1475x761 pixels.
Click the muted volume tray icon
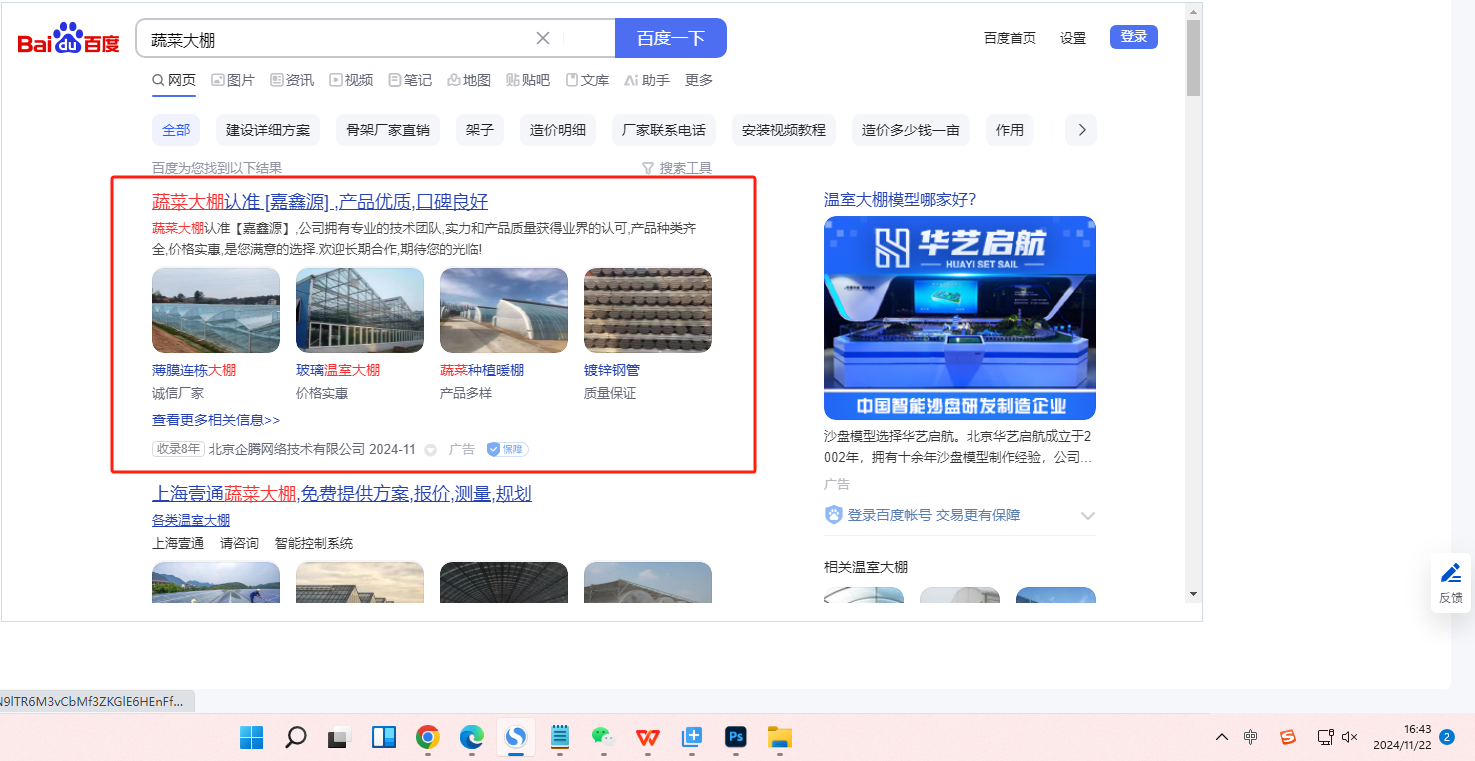[x=1350, y=737]
